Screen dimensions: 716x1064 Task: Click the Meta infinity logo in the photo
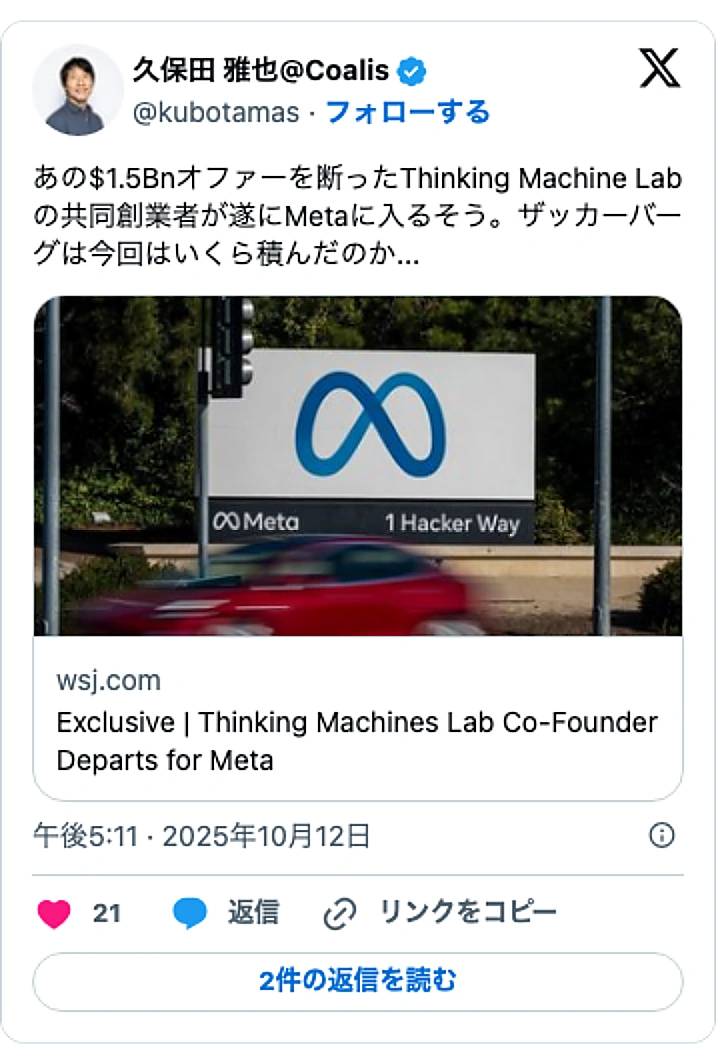[371, 424]
